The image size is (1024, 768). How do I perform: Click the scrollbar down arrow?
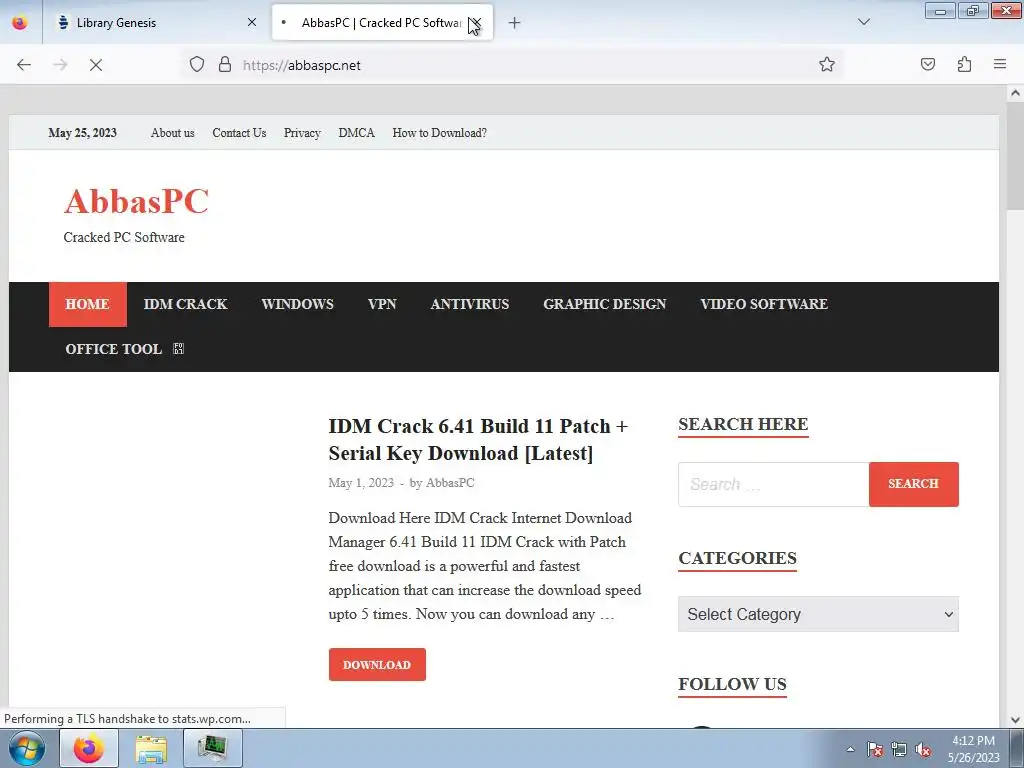point(1015,720)
